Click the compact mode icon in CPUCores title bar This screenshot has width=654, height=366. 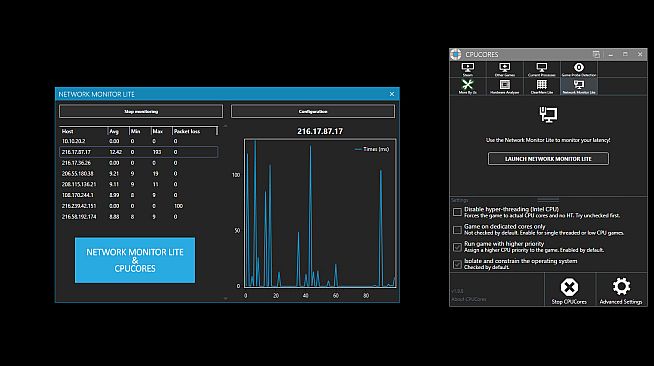point(596,54)
